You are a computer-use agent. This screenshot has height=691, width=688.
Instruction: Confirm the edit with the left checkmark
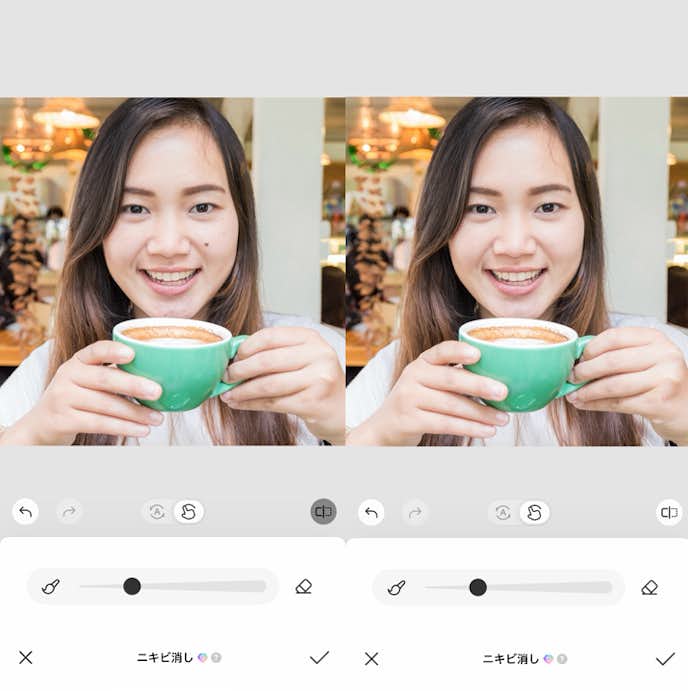point(319,657)
